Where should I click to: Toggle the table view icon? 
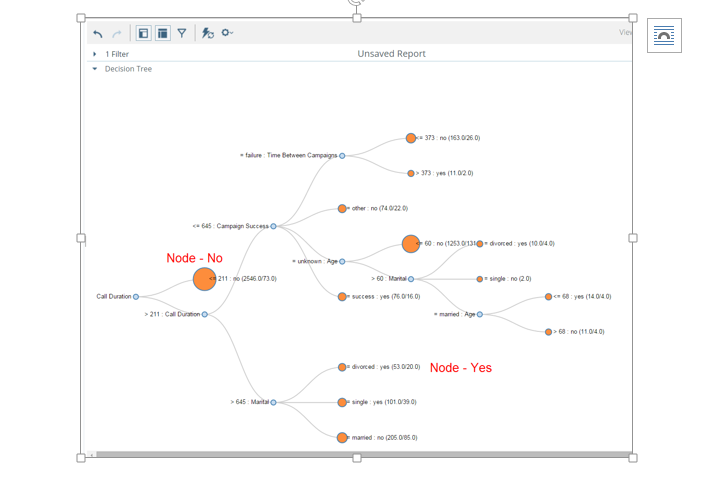pyautogui.click(x=163, y=33)
